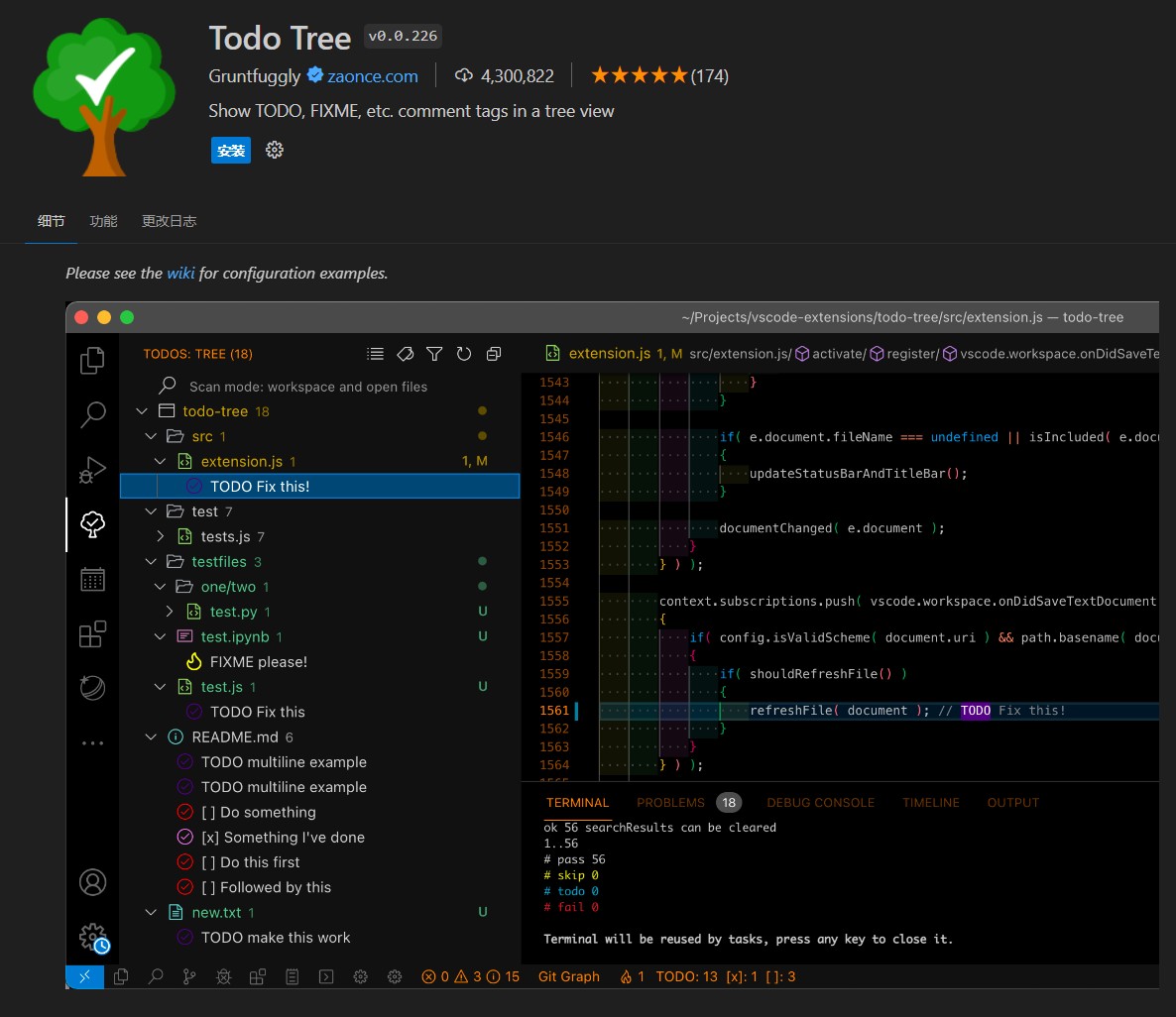Select the Todo Tree activity bar icon
The image size is (1176, 1017).
[92, 524]
